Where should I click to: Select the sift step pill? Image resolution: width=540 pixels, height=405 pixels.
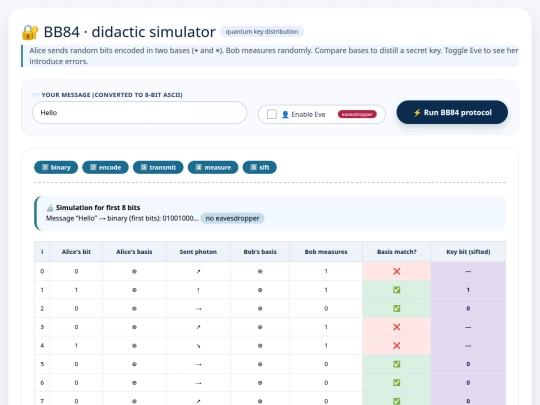[260, 167]
